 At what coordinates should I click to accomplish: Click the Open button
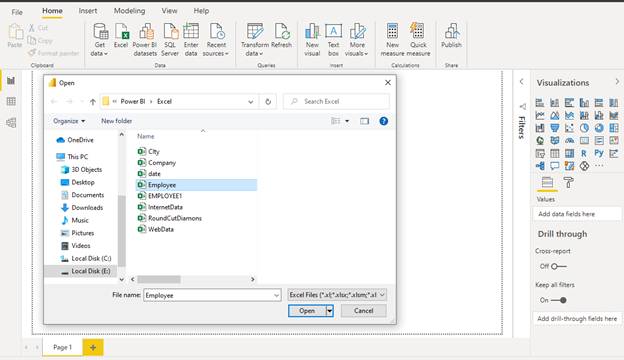(307, 311)
